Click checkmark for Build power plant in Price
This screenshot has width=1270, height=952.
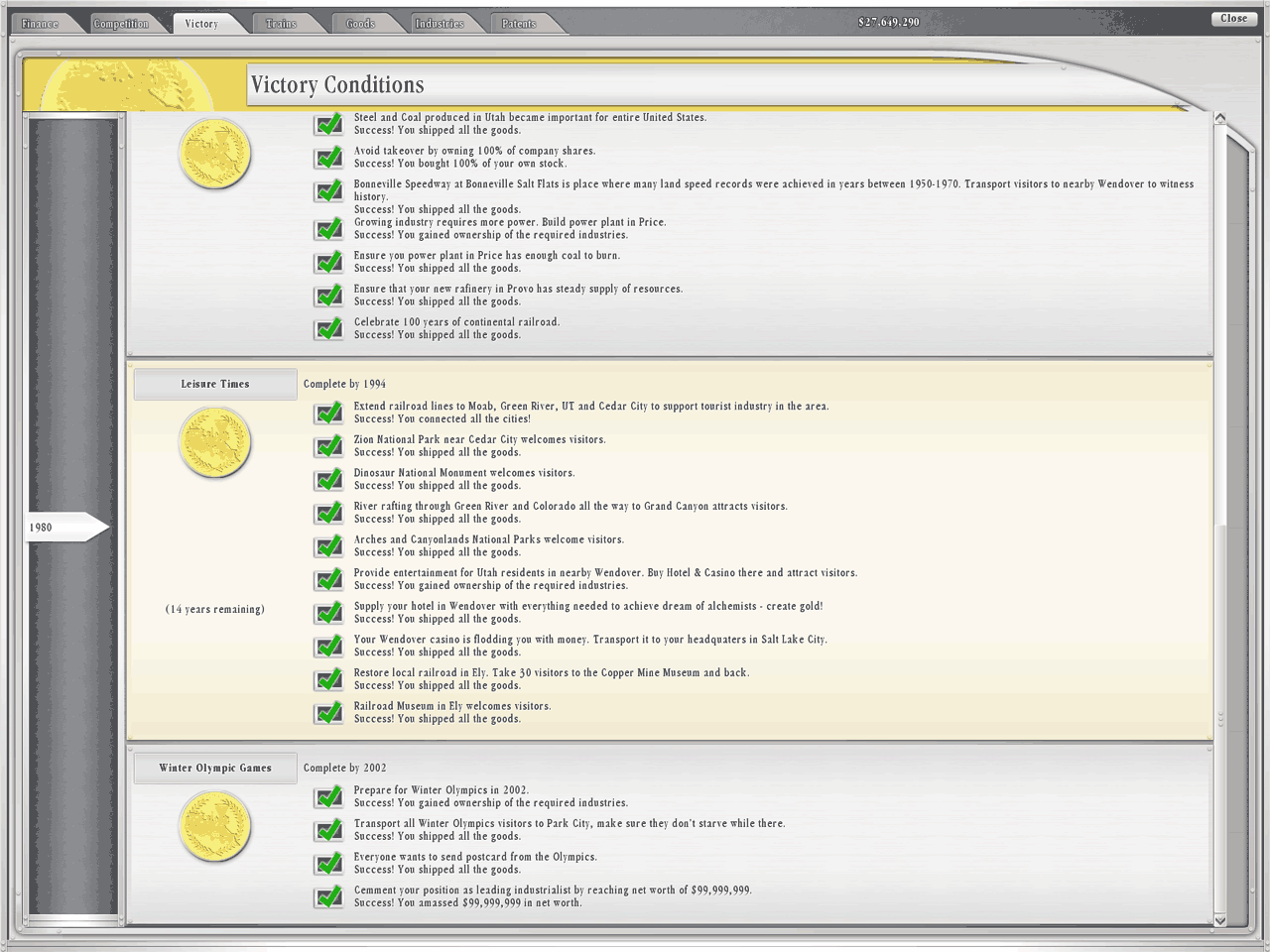[x=328, y=229]
